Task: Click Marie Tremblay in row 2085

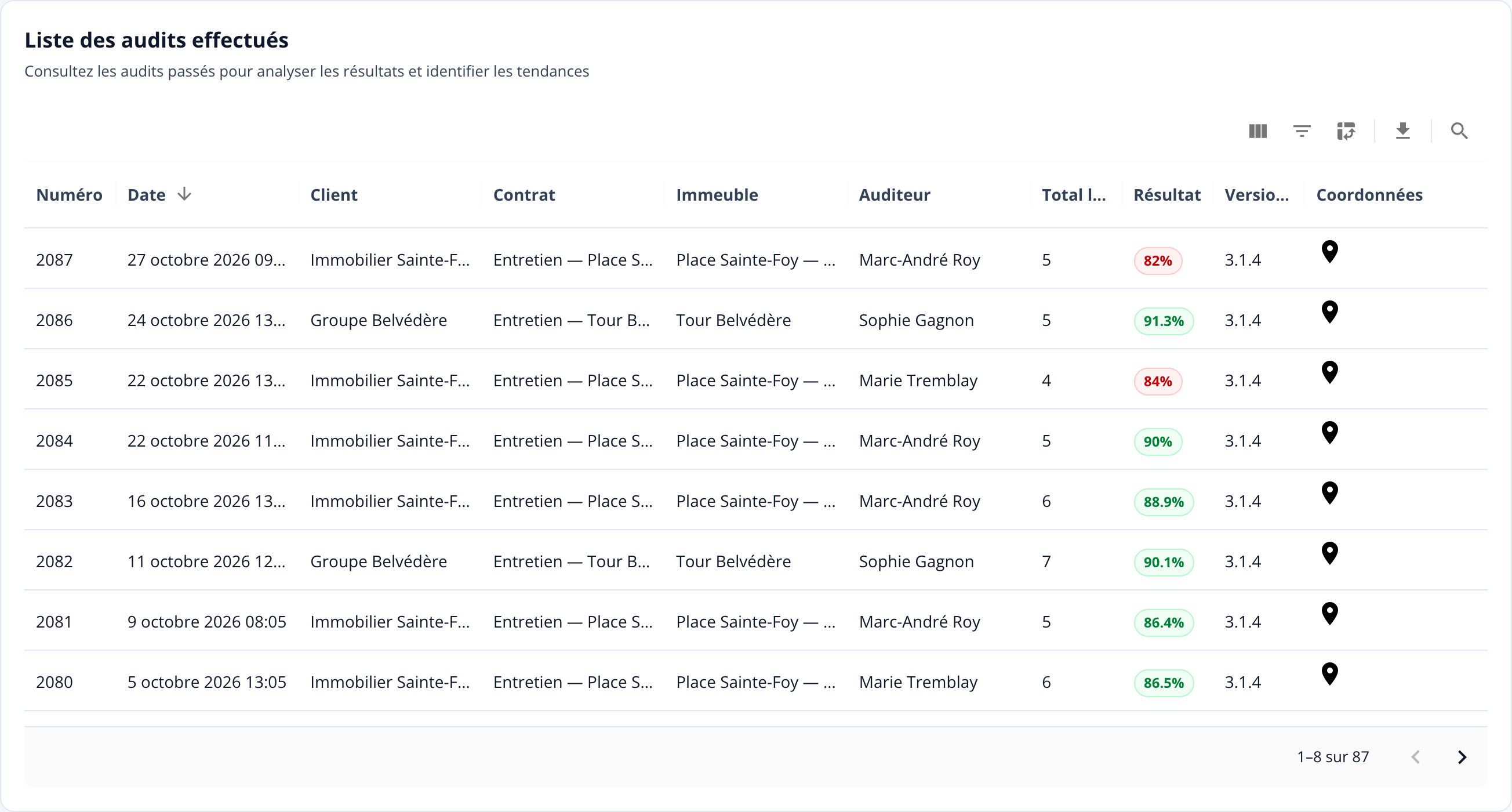Action: pos(918,381)
